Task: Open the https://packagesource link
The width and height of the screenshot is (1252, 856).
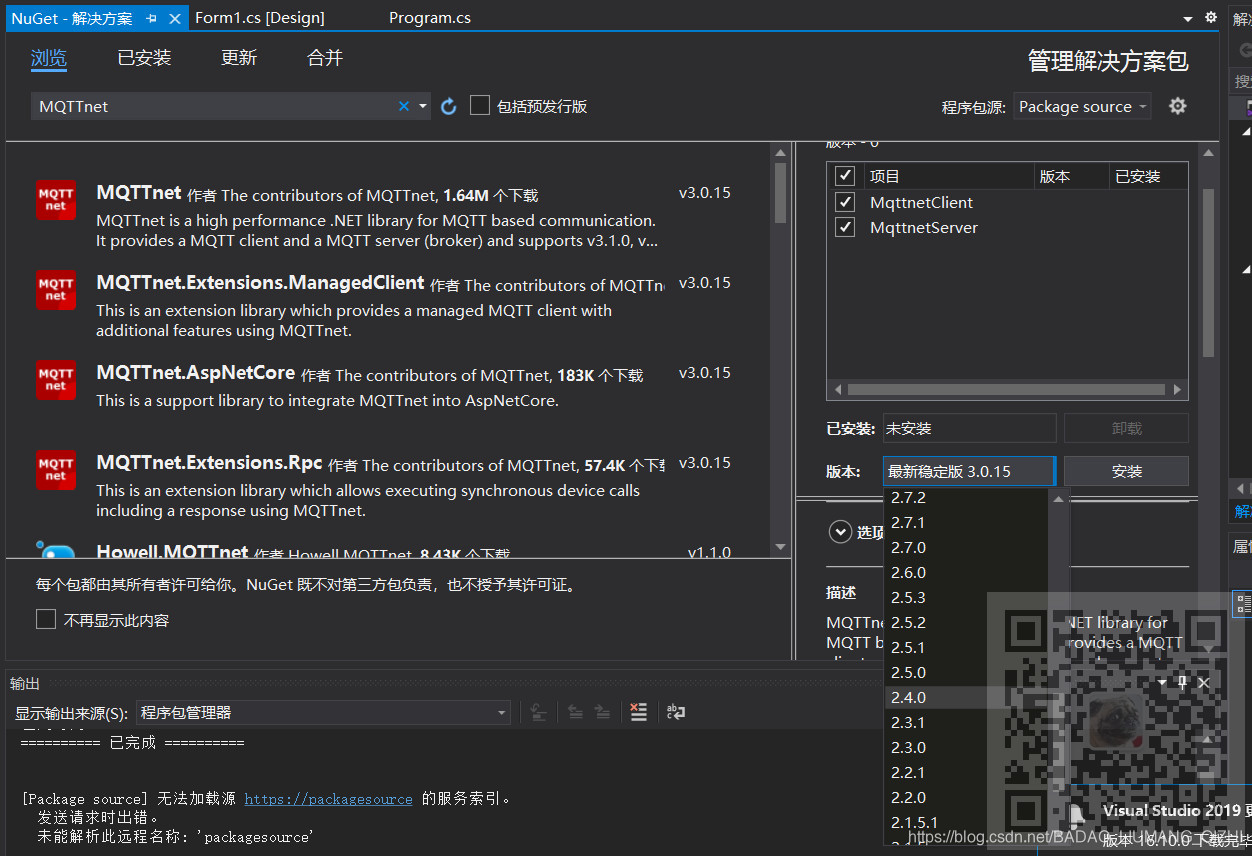Action: pyautogui.click(x=327, y=798)
